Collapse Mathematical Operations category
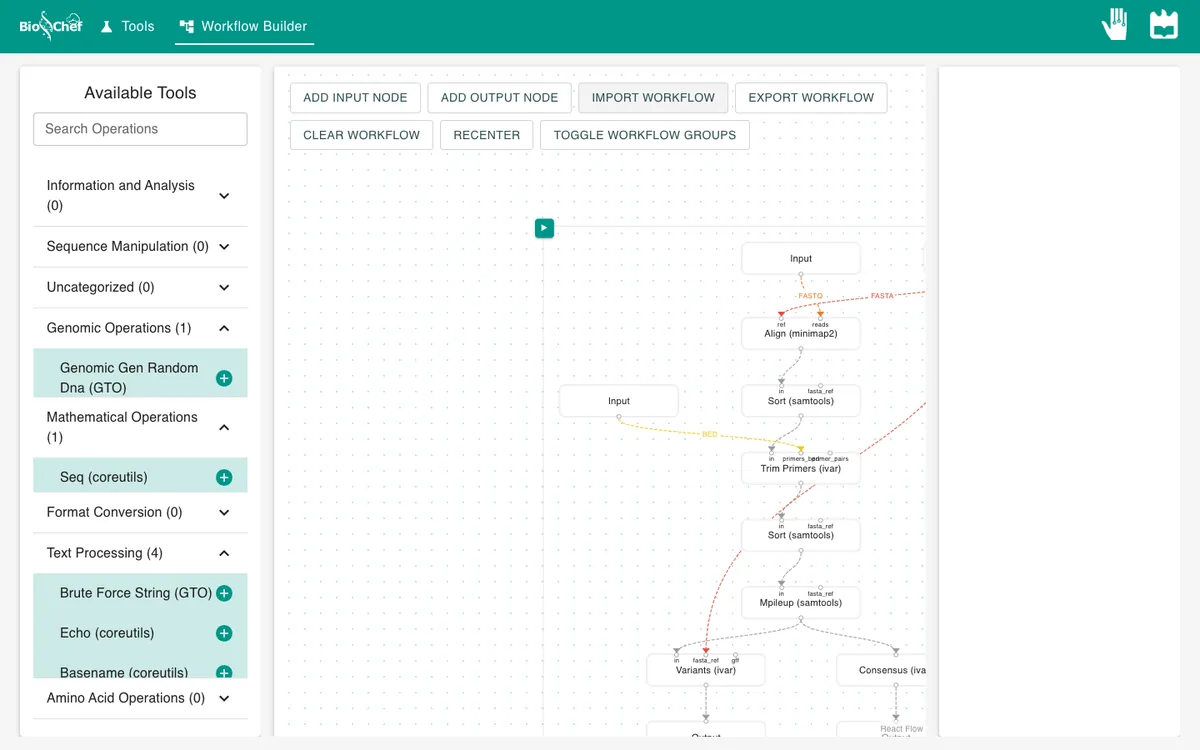Screen dimensions: 1200x750 pos(140,427)
